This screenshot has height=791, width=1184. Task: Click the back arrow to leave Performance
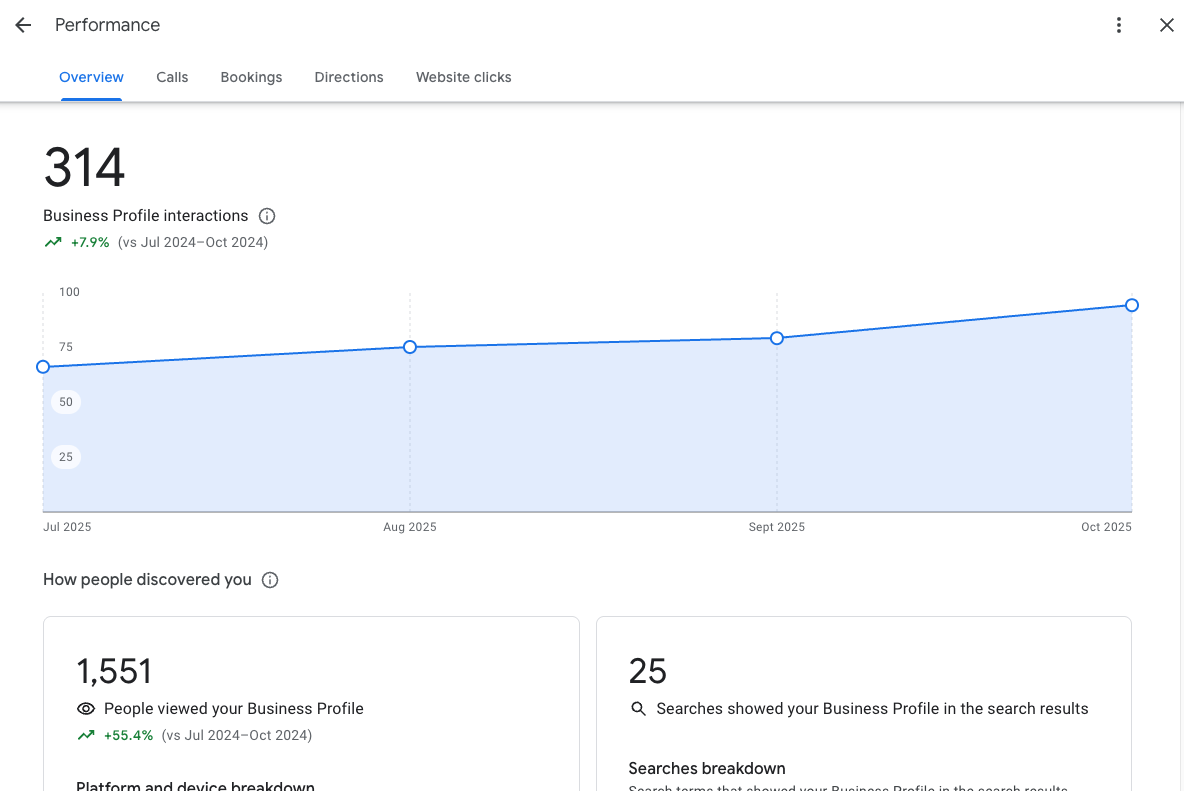click(x=22, y=25)
